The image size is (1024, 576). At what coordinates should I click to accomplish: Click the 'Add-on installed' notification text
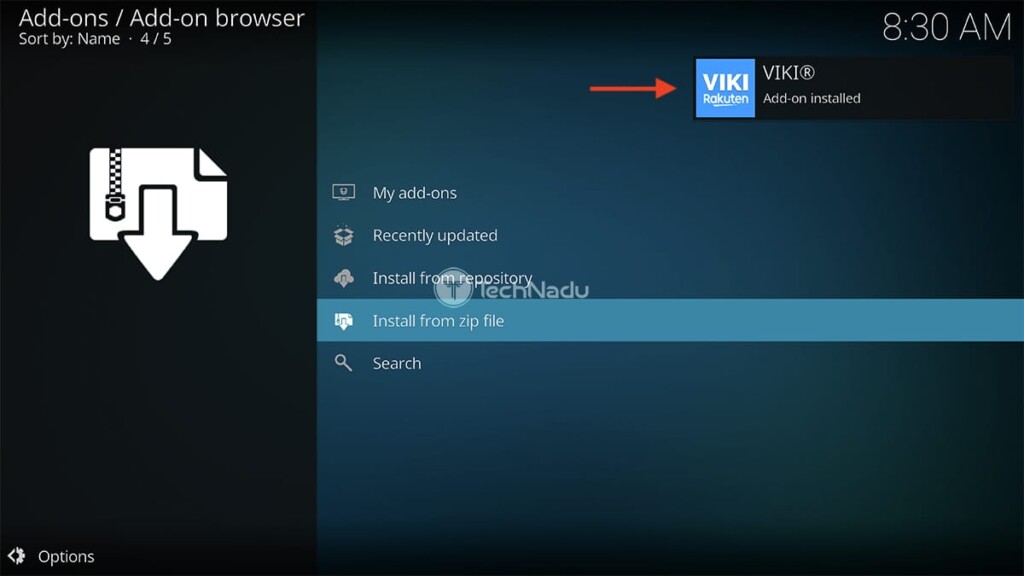(x=812, y=99)
